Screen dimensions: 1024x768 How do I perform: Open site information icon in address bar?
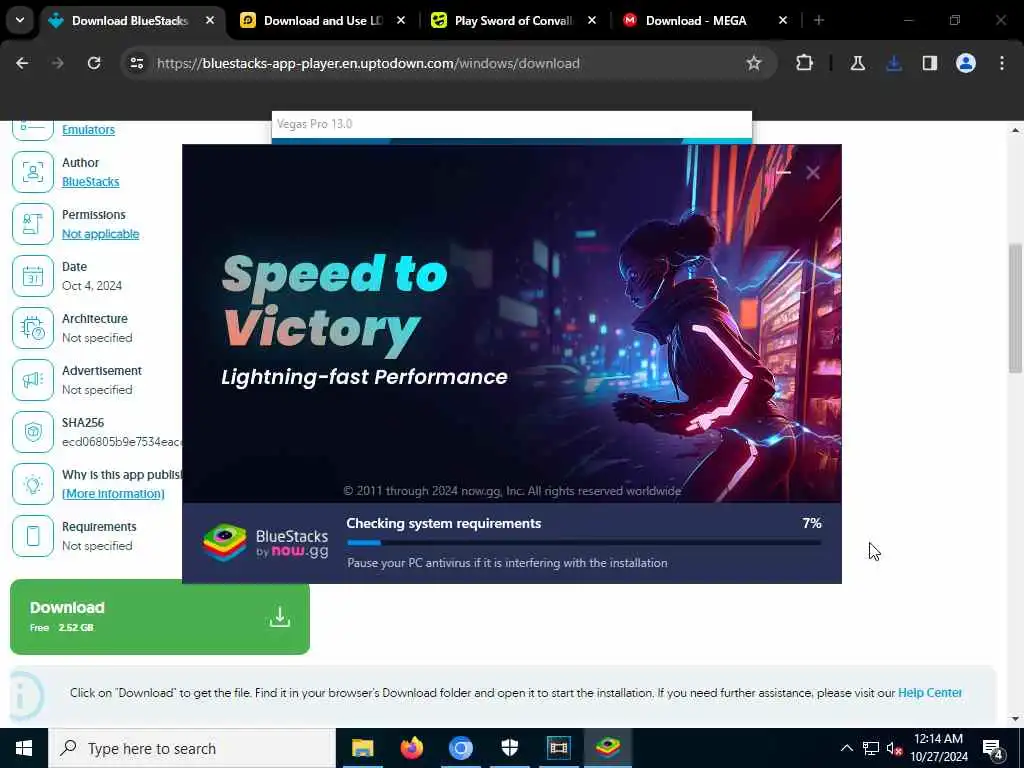(x=136, y=63)
